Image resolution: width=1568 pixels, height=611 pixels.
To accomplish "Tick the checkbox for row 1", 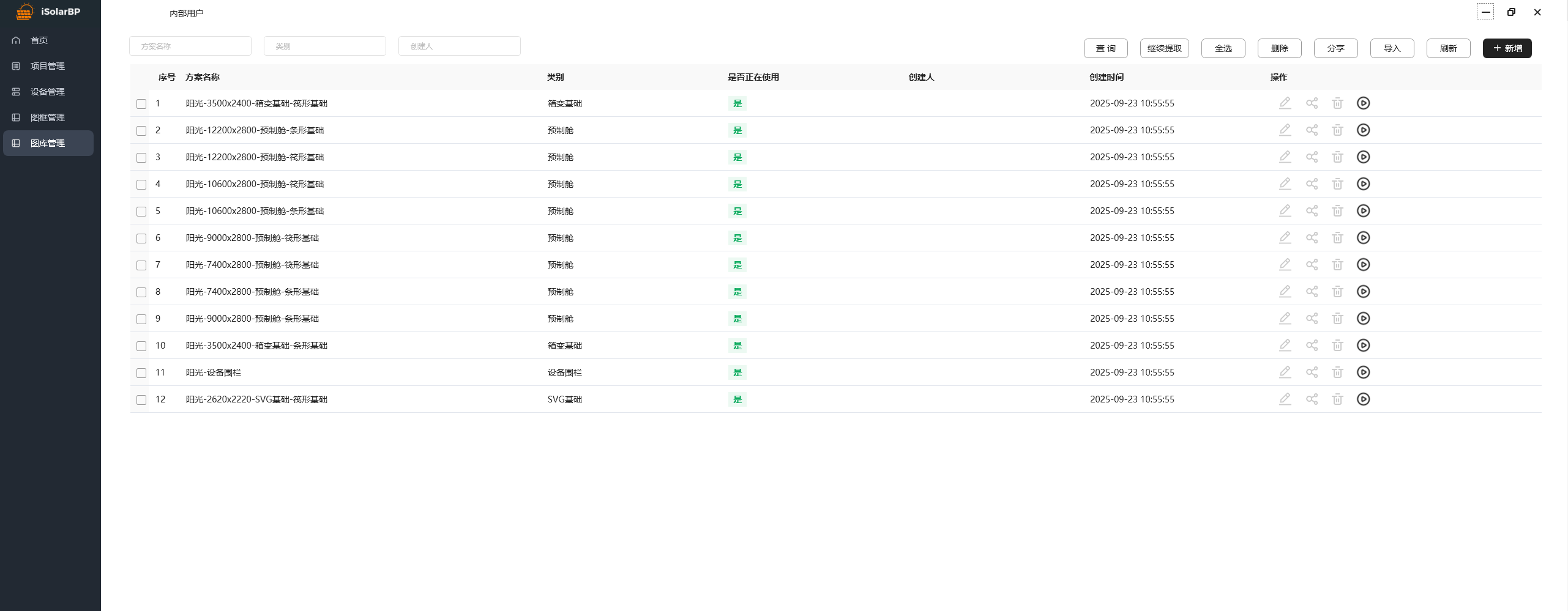I will (141, 104).
